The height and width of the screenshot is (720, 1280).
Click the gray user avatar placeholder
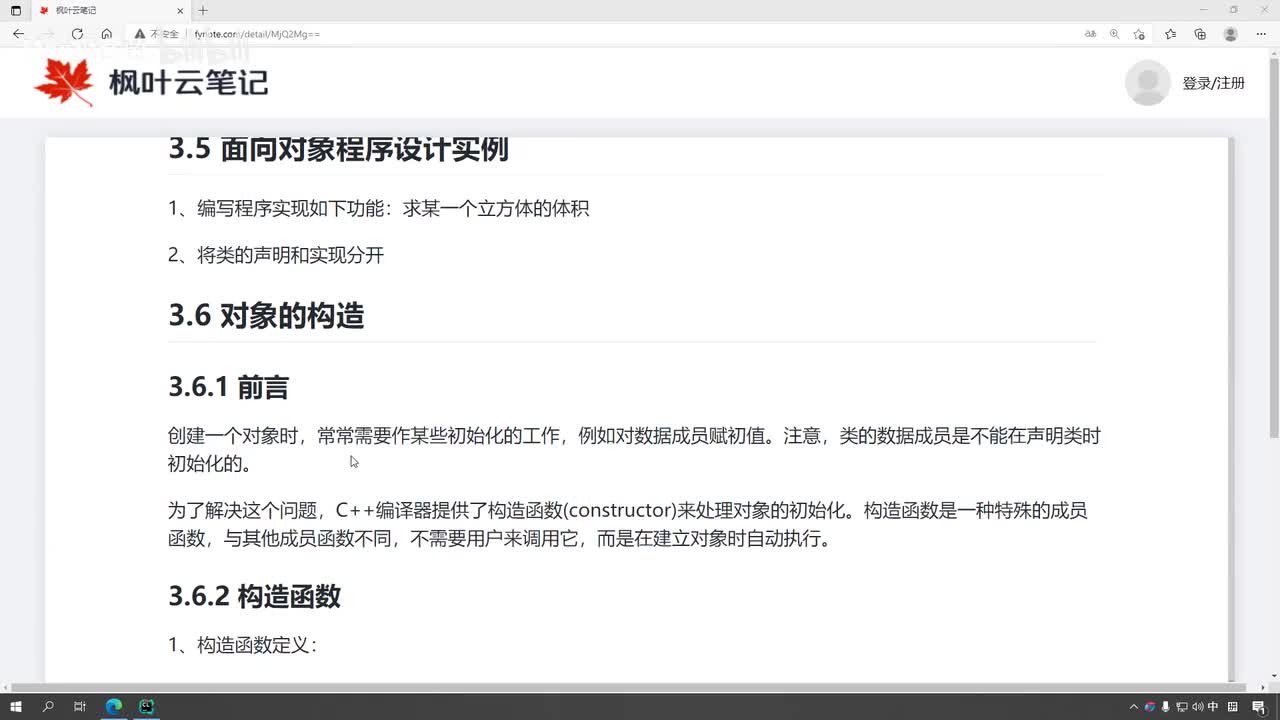[1147, 82]
